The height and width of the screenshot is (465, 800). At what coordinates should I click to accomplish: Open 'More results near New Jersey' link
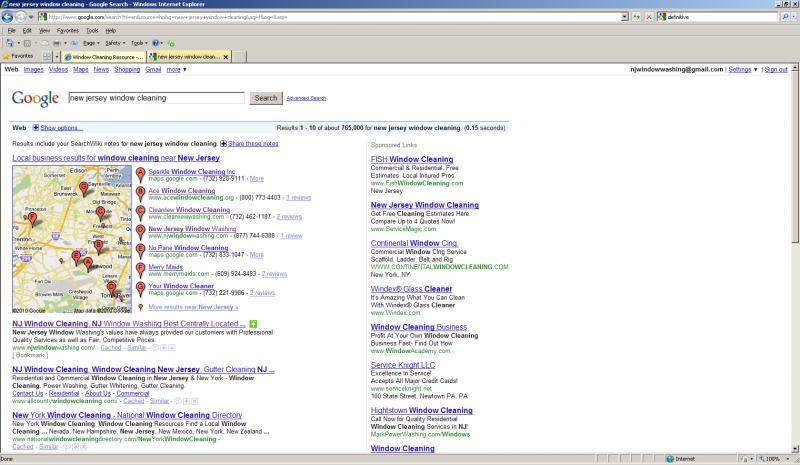click(x=193, y=307)
